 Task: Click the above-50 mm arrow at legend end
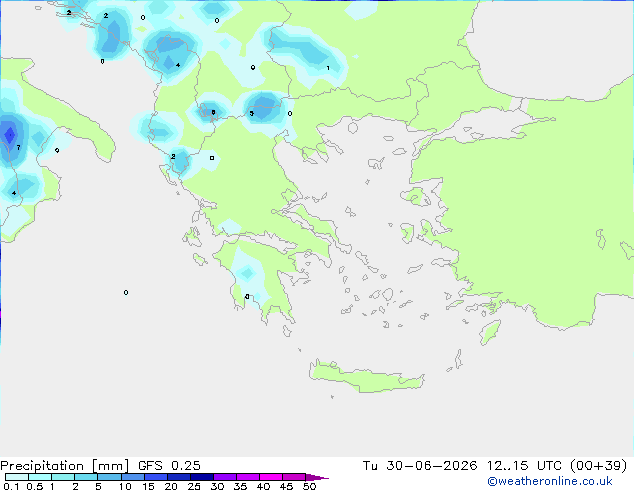pyautogui.click(x=317, y=477)
